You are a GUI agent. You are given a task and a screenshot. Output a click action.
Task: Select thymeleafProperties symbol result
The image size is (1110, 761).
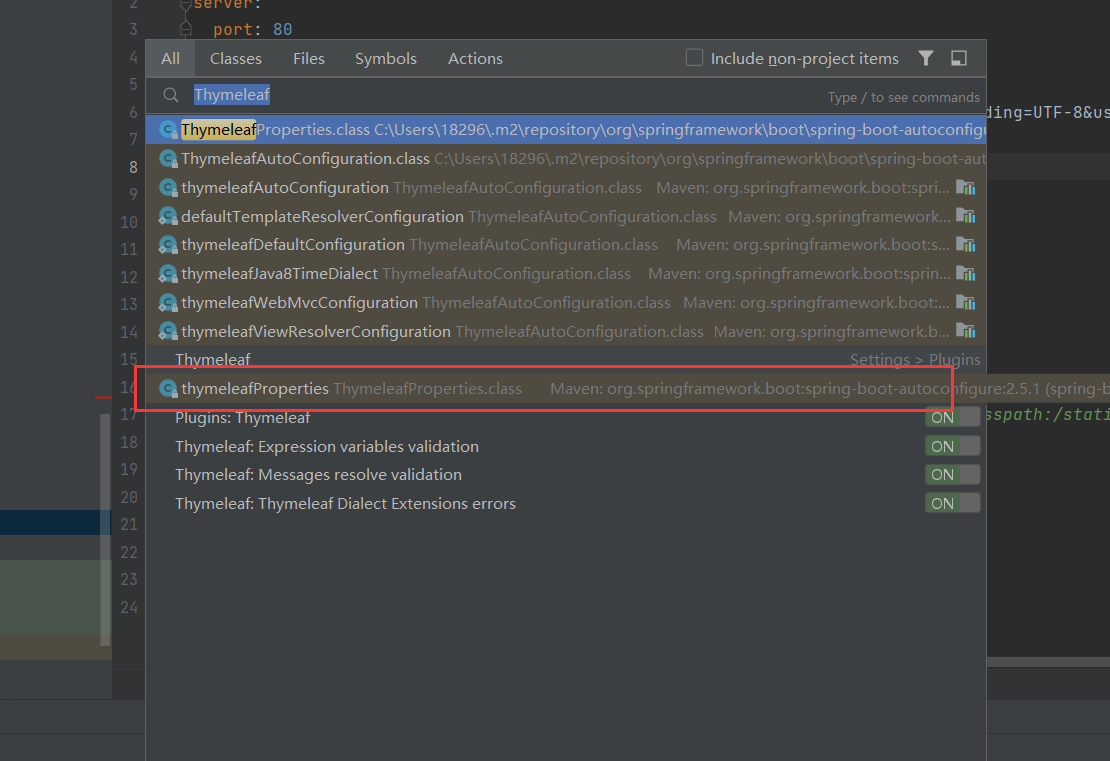tap(566, 389)
